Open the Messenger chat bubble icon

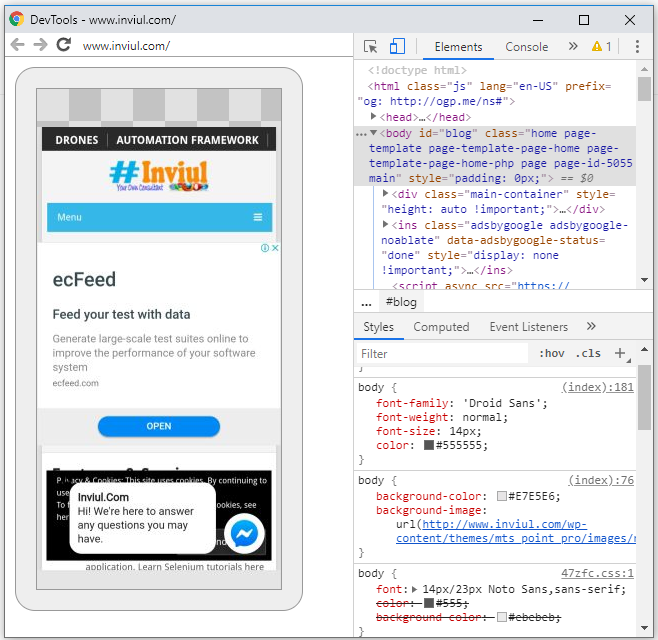pyautogui.click(x=244, y=534)
